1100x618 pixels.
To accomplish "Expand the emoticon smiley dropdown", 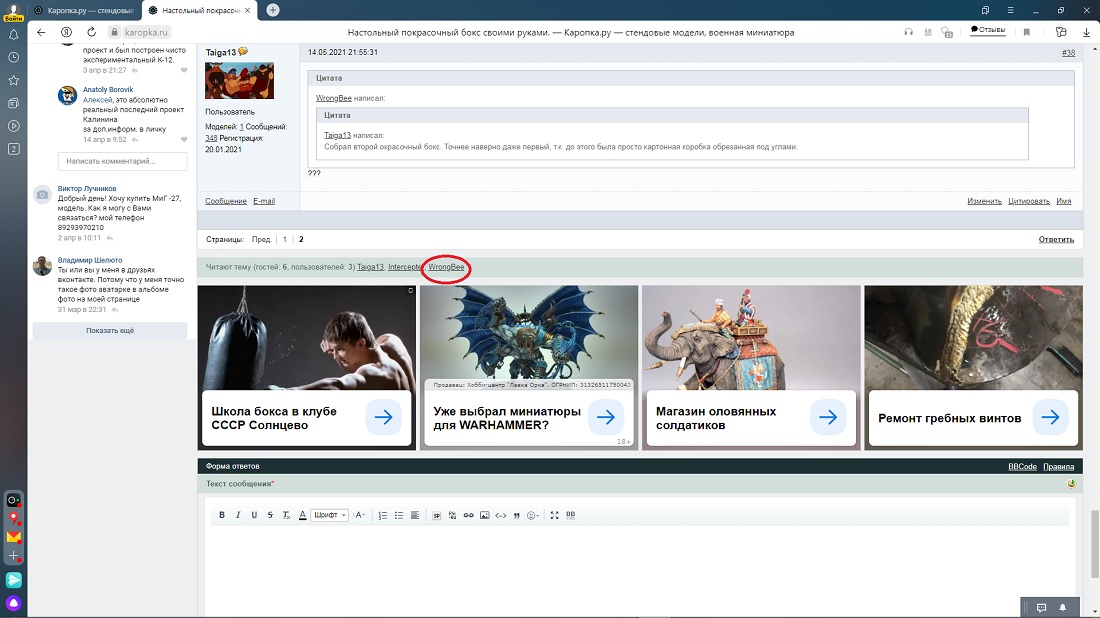I will click(533, 515).
